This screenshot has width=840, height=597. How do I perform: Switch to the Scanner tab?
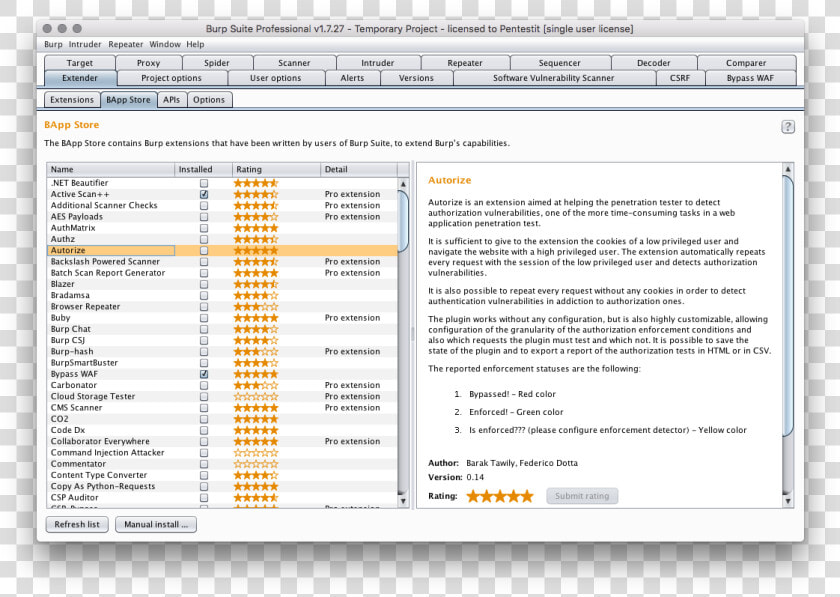coord(294,63)
